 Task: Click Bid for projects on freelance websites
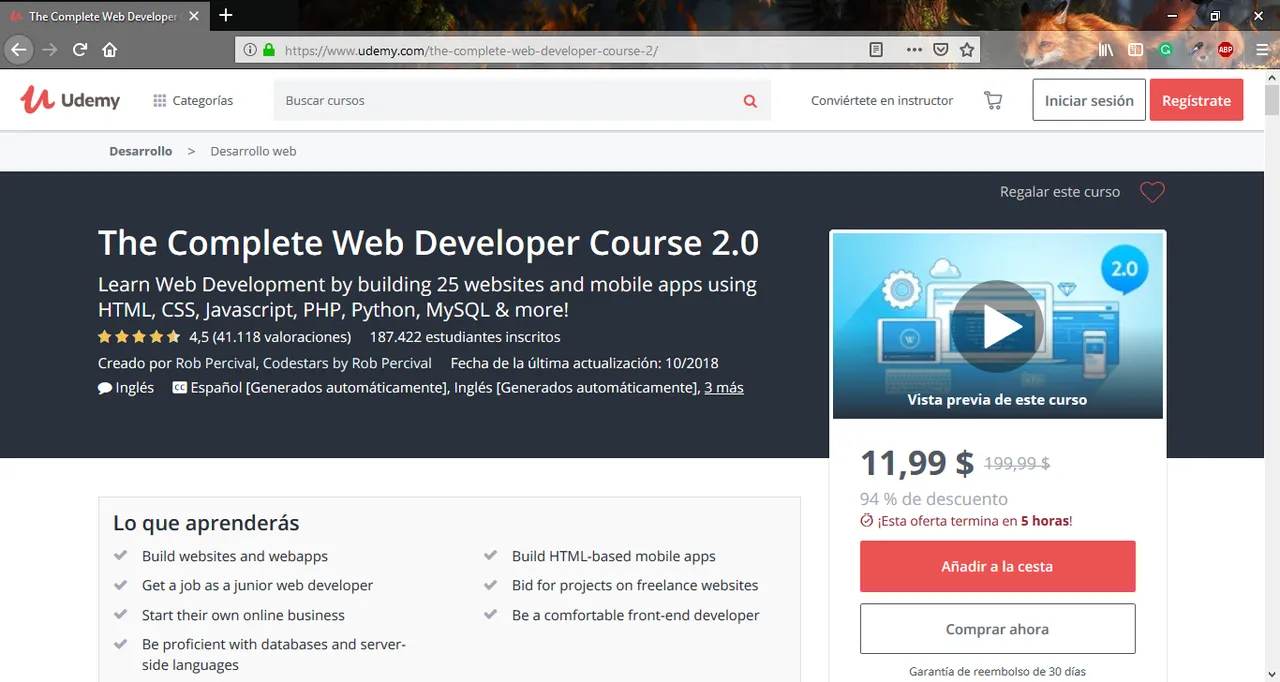point(635,585)
